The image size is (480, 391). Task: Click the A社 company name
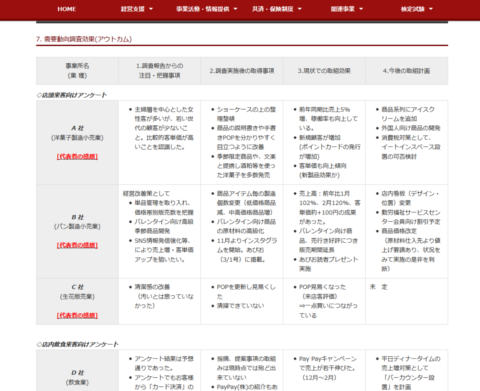point(77,128)
